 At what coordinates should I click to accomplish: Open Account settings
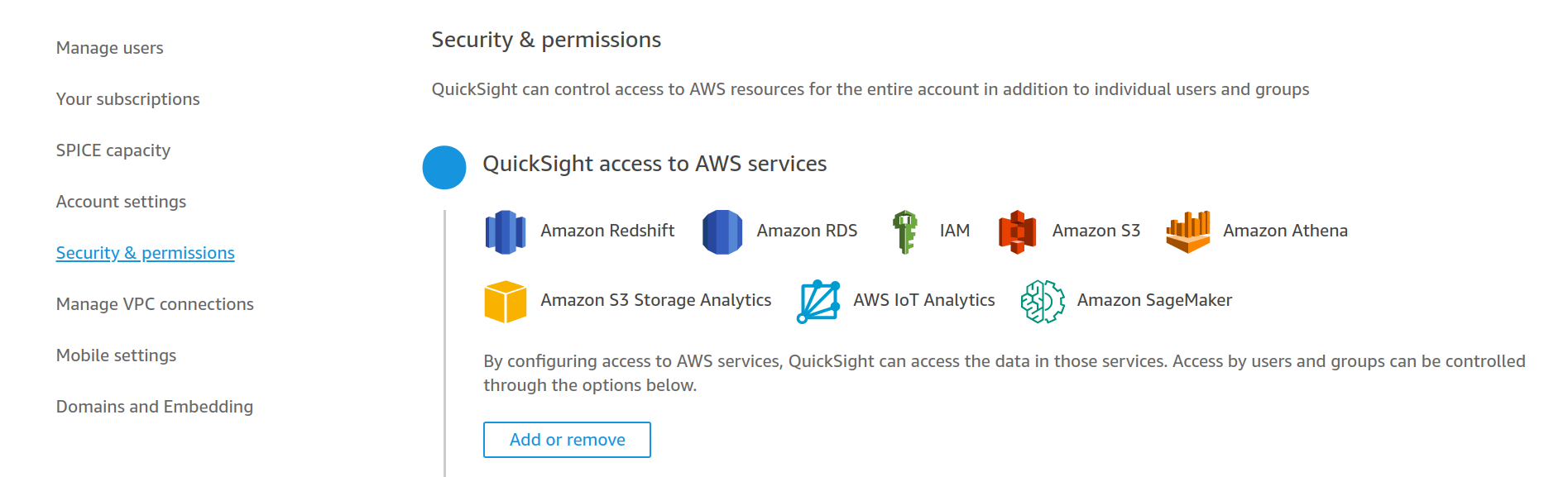point(121,201)
